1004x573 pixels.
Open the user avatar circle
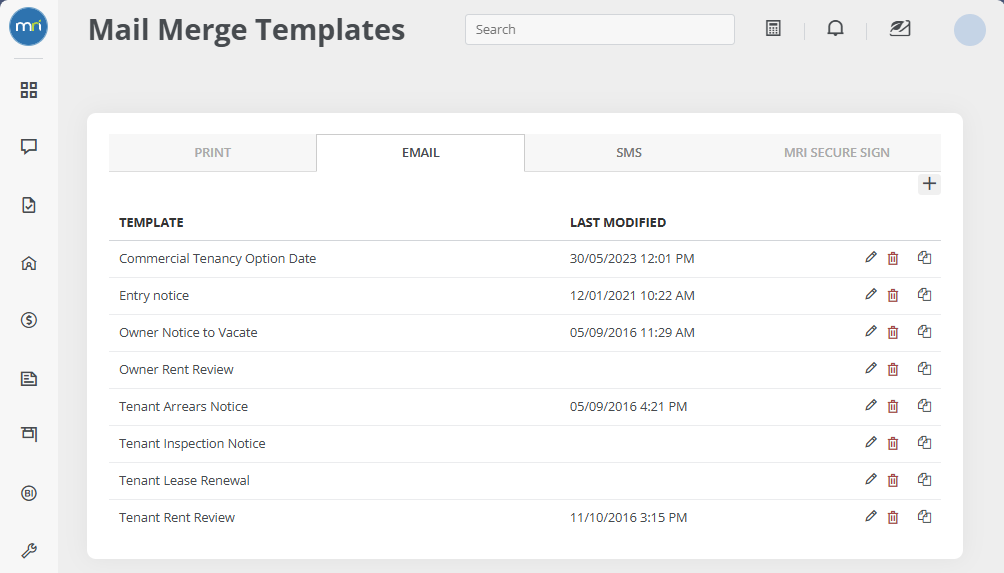point(969,30)
